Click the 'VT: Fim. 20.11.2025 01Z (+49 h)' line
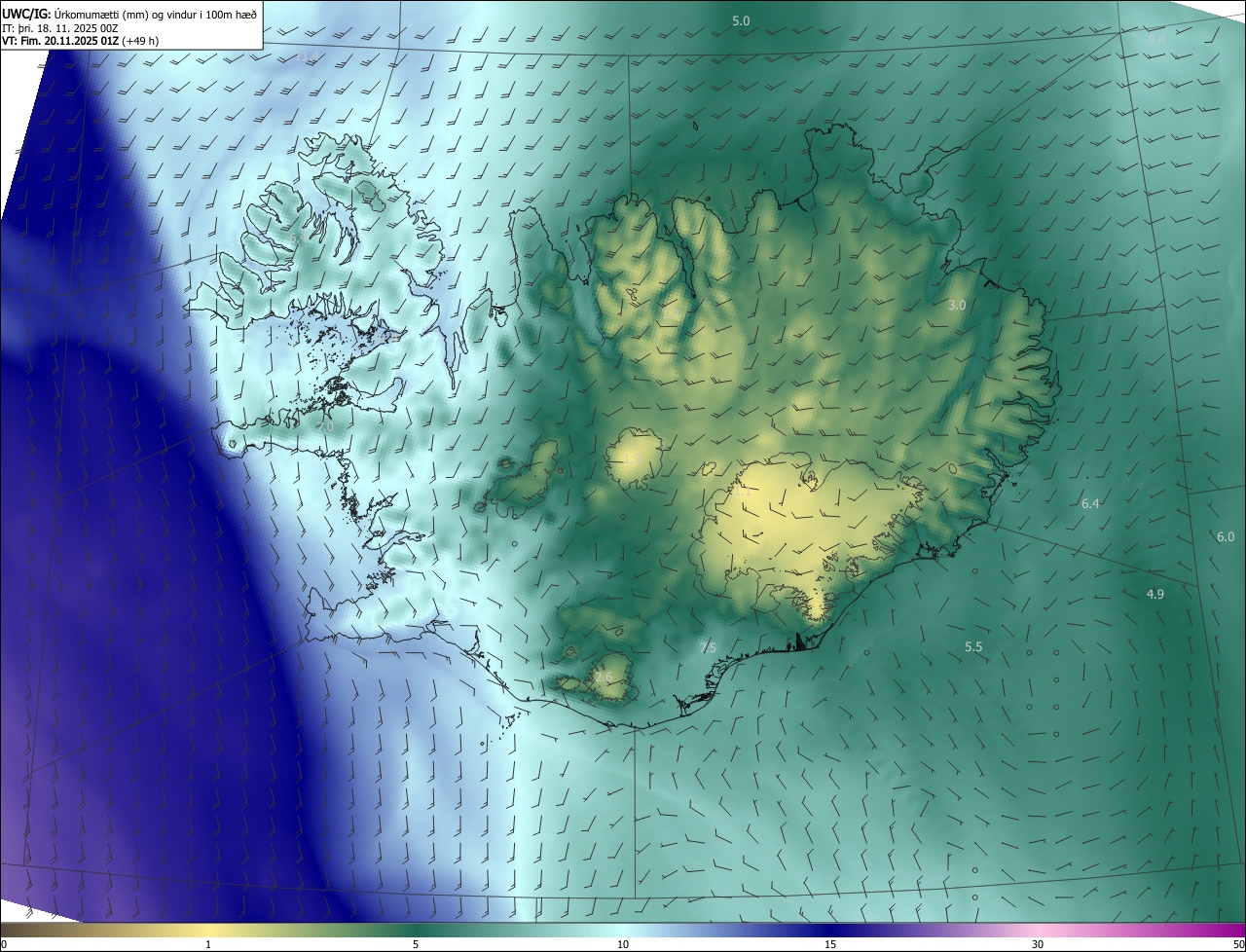 pyautogui.click(x=80, y=41)
